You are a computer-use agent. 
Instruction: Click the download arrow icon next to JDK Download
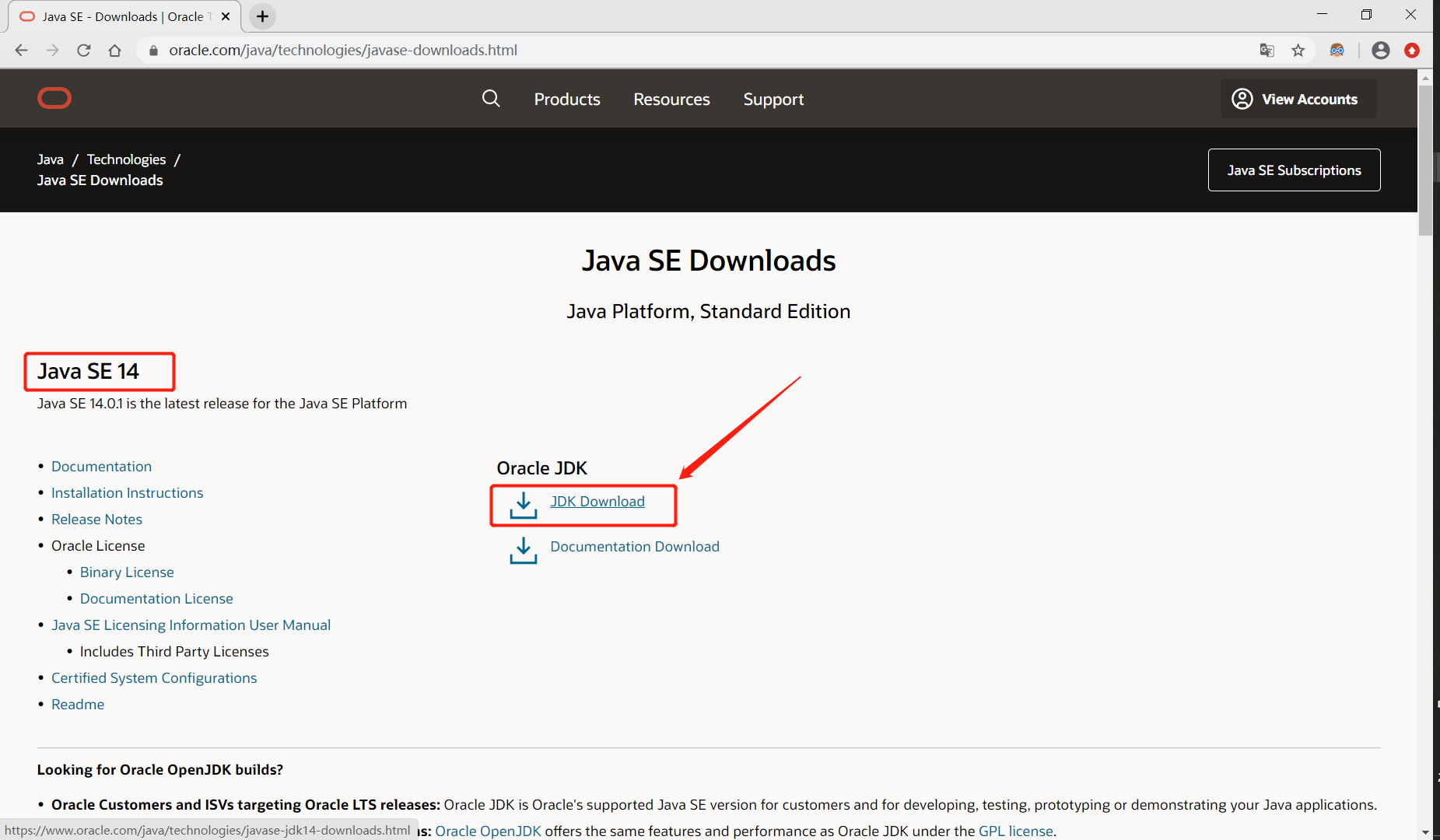[523, 506]
